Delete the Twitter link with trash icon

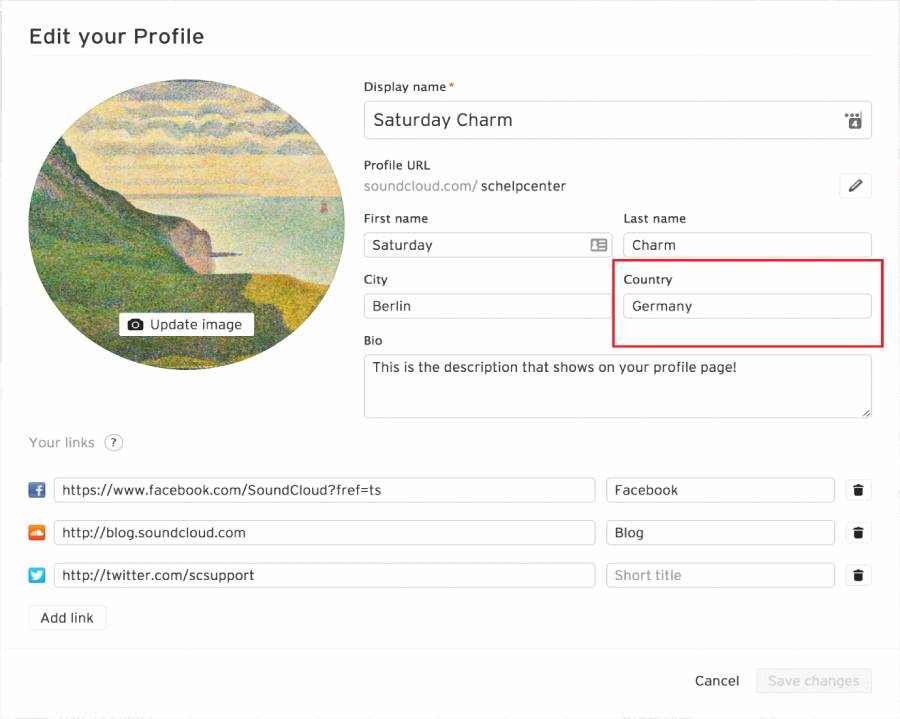tap(858, 575)
